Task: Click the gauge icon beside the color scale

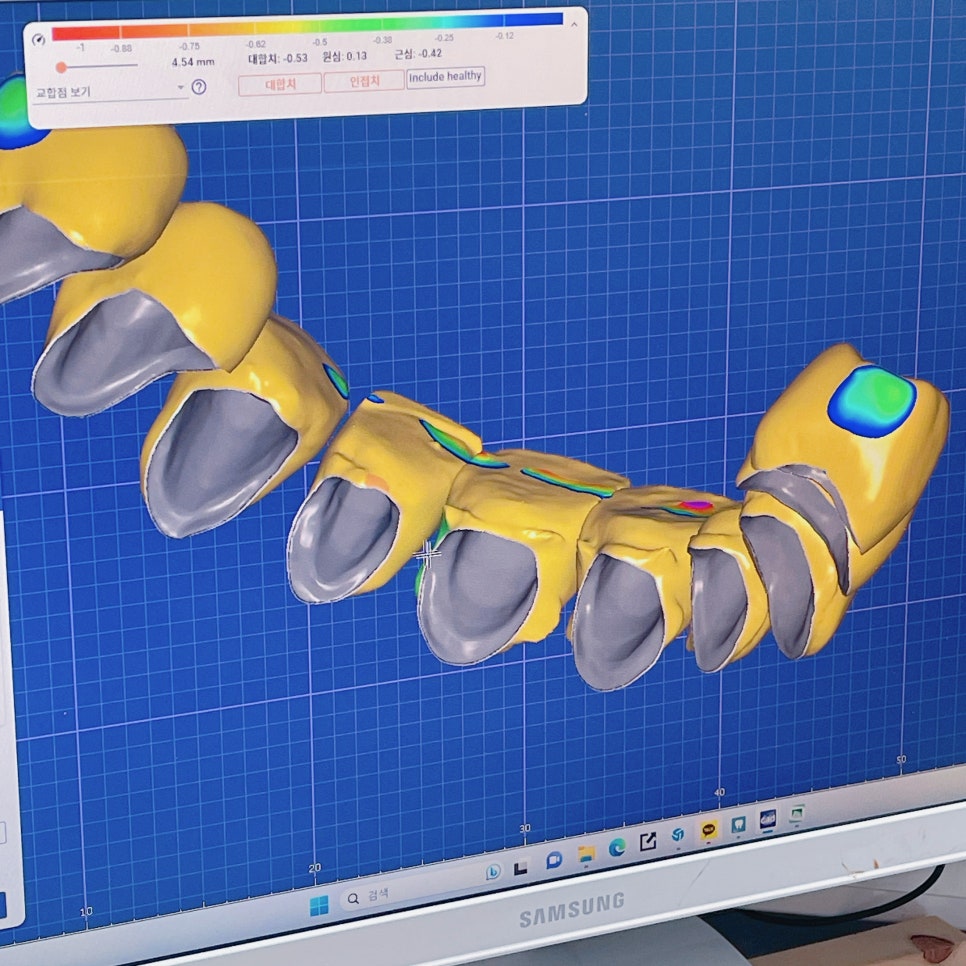Action: point(38,40)
